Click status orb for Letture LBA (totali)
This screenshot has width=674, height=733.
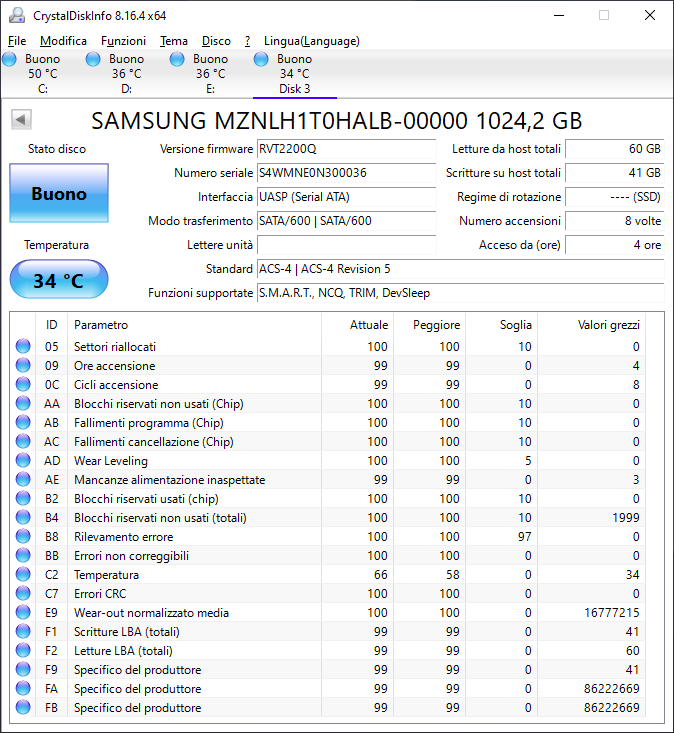(x=23, y=650)
